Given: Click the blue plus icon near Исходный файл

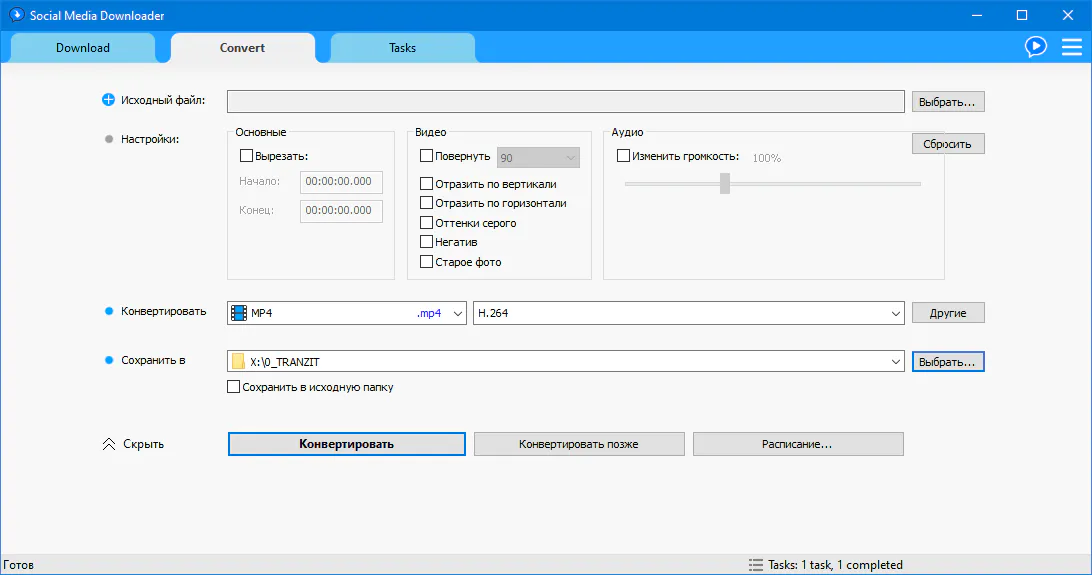Looking at the screenshot, I should pos(109,100).
